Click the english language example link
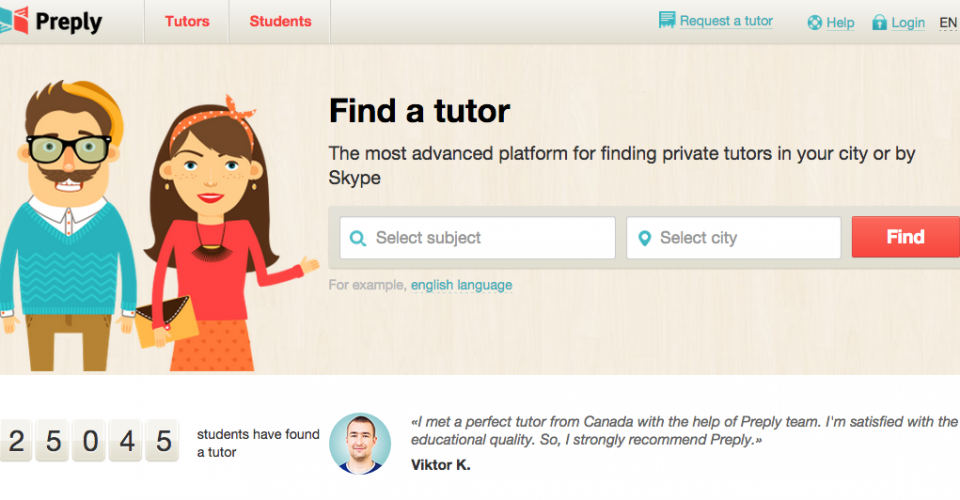This screenshot has width=960, height=500. [x=461, y=285]
